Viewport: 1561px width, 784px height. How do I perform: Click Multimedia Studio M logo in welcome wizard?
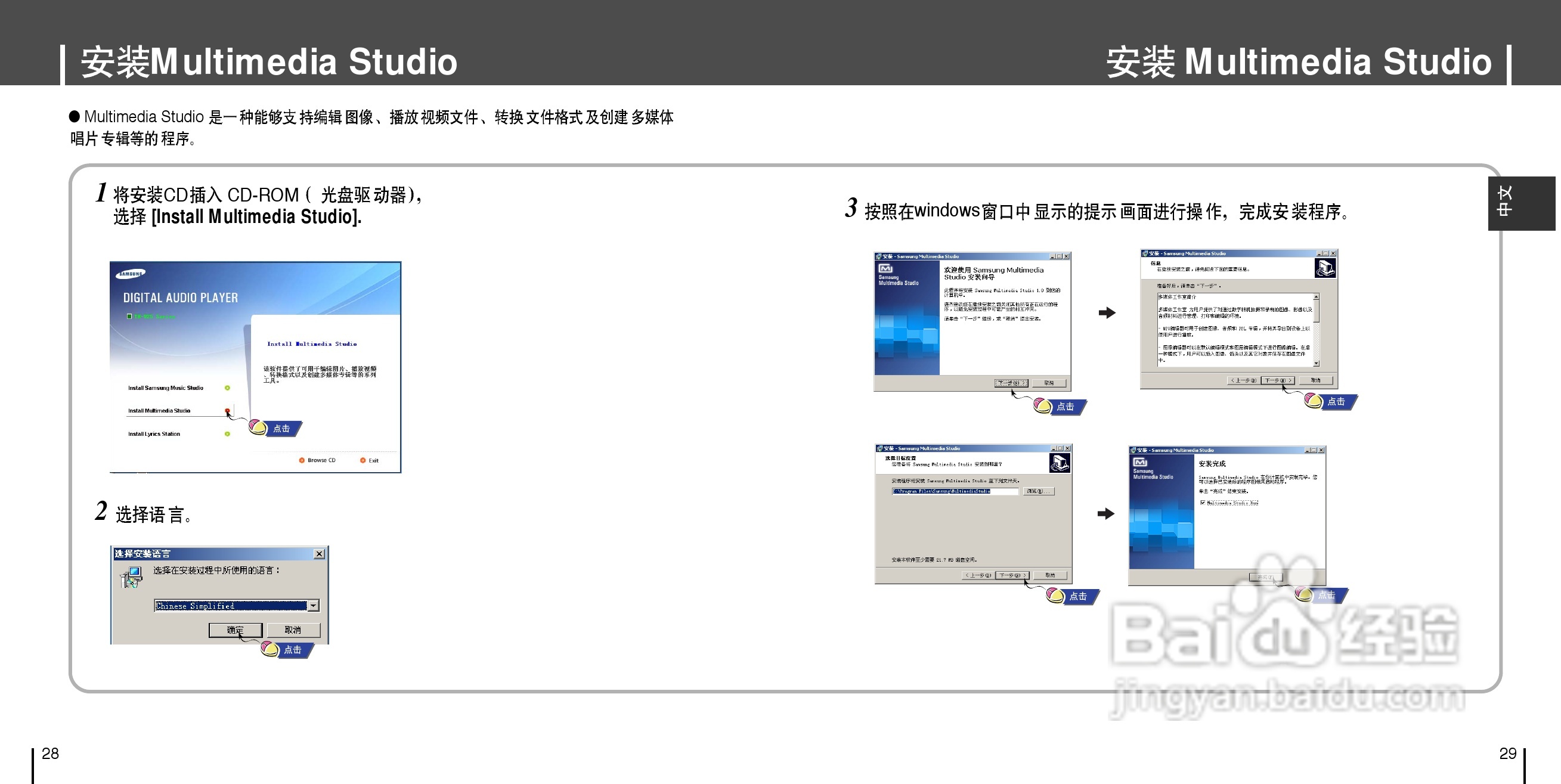coord(885,268)
